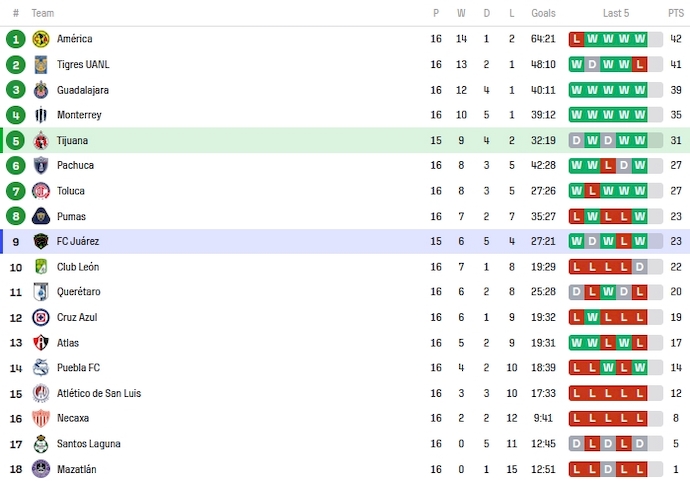Viewport: 690px width, 481px height.
Task: Click the Pachuca team crest
Action: (x=41, y=165)
